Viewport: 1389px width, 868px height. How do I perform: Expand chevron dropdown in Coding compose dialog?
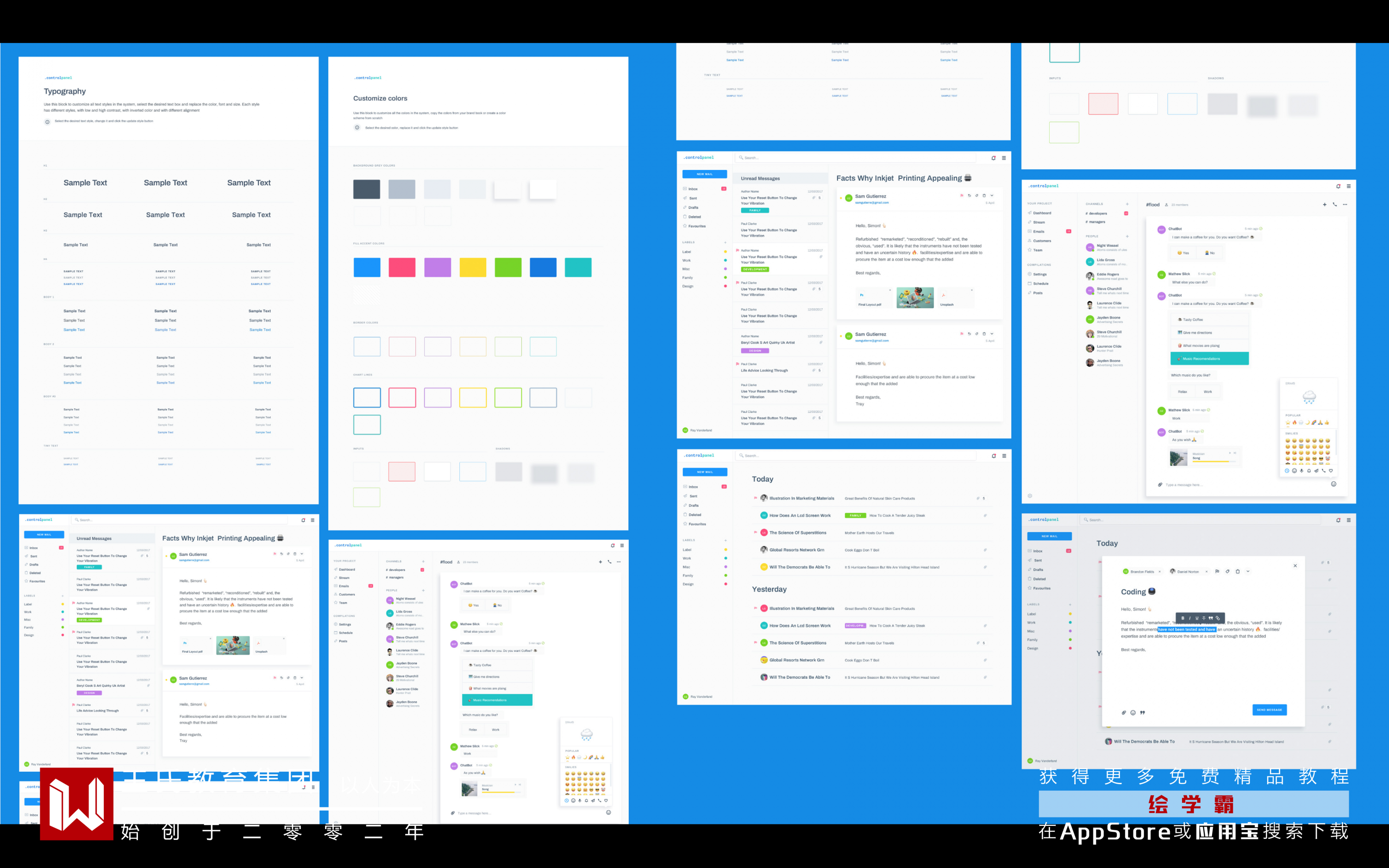click(x=1248, y=572)
